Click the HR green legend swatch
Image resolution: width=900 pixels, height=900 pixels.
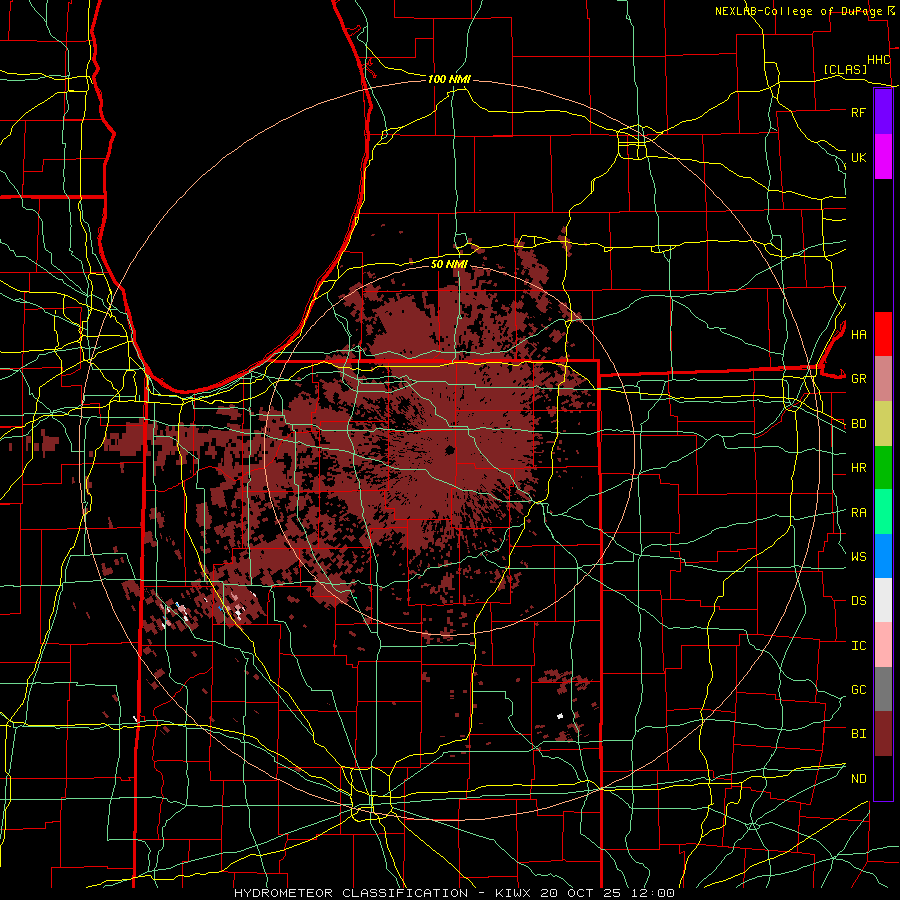coord(883,468)
